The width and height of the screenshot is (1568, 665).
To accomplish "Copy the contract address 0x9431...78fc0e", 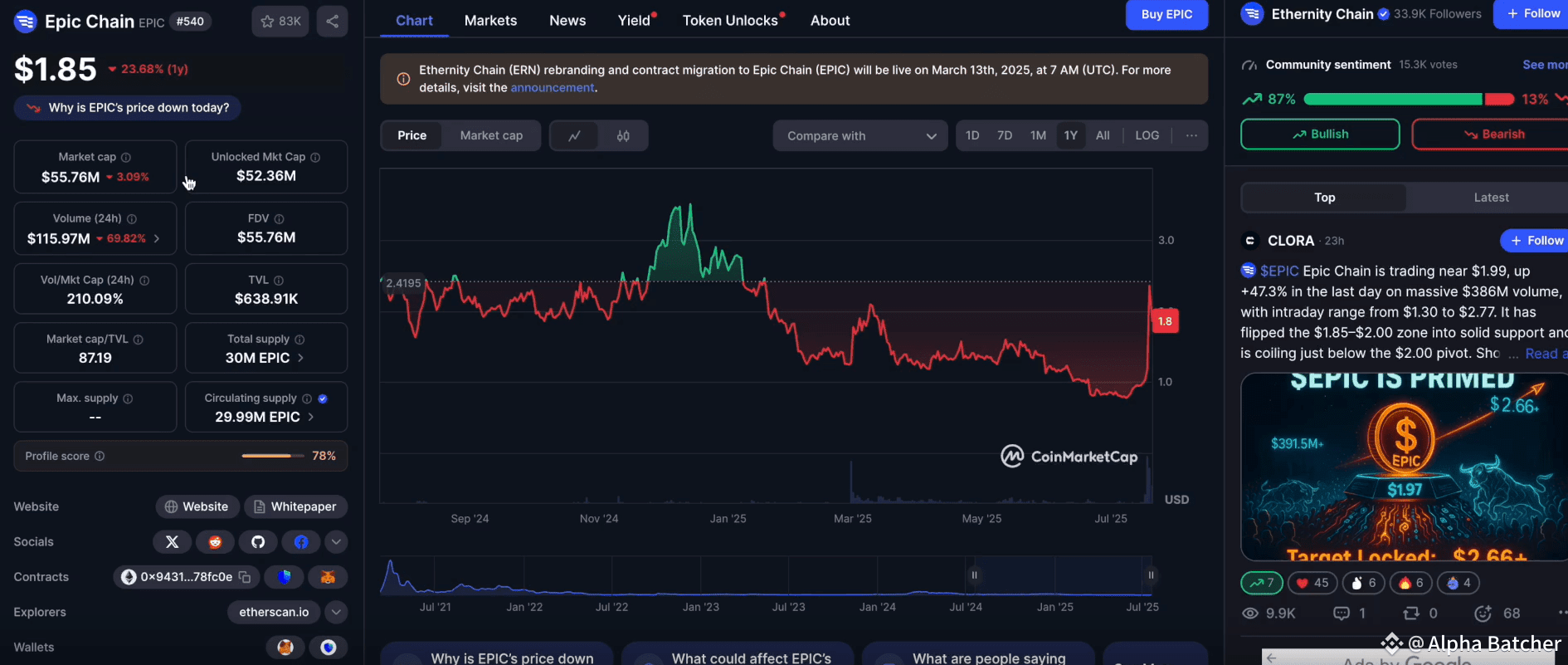I will (245, 577).
